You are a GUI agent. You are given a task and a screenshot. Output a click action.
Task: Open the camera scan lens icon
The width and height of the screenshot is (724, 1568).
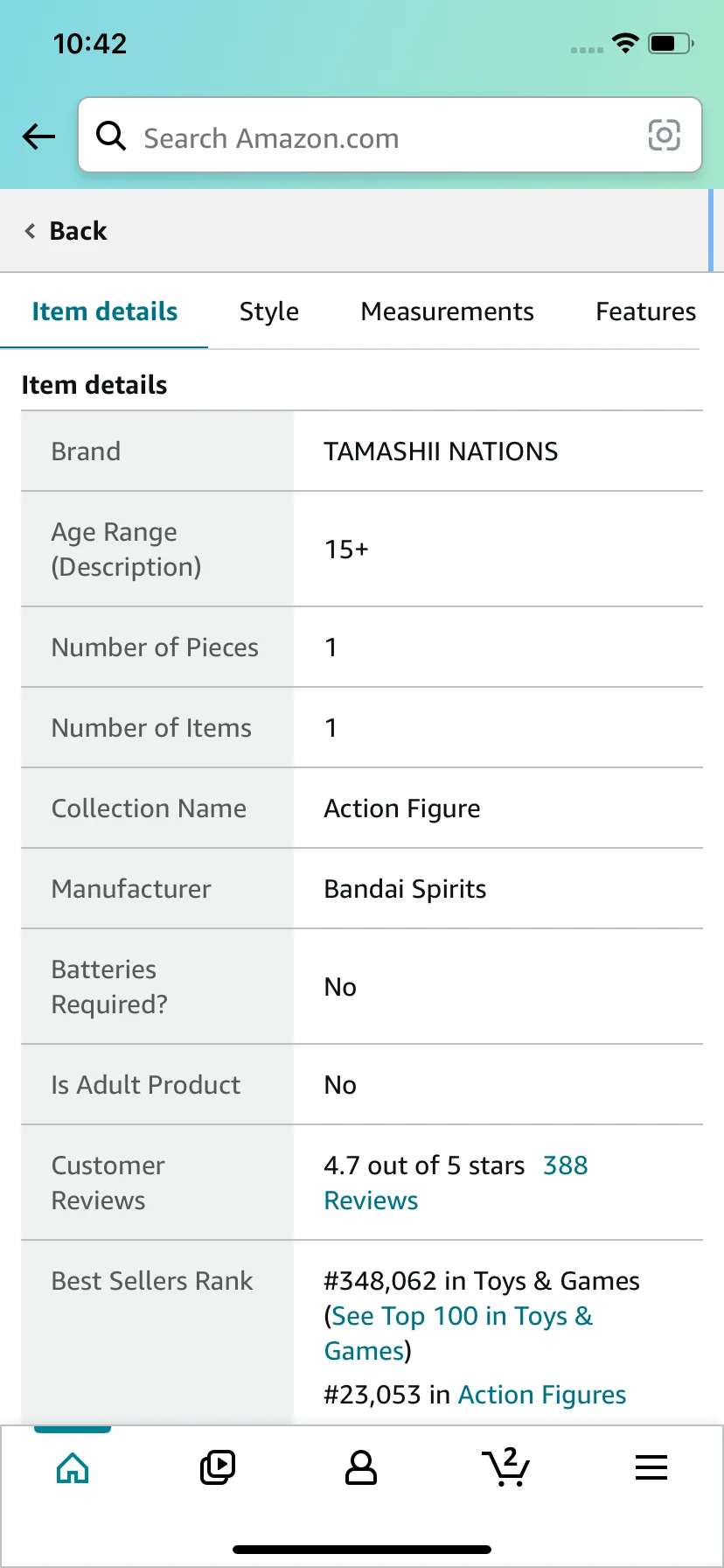(664, 136)
